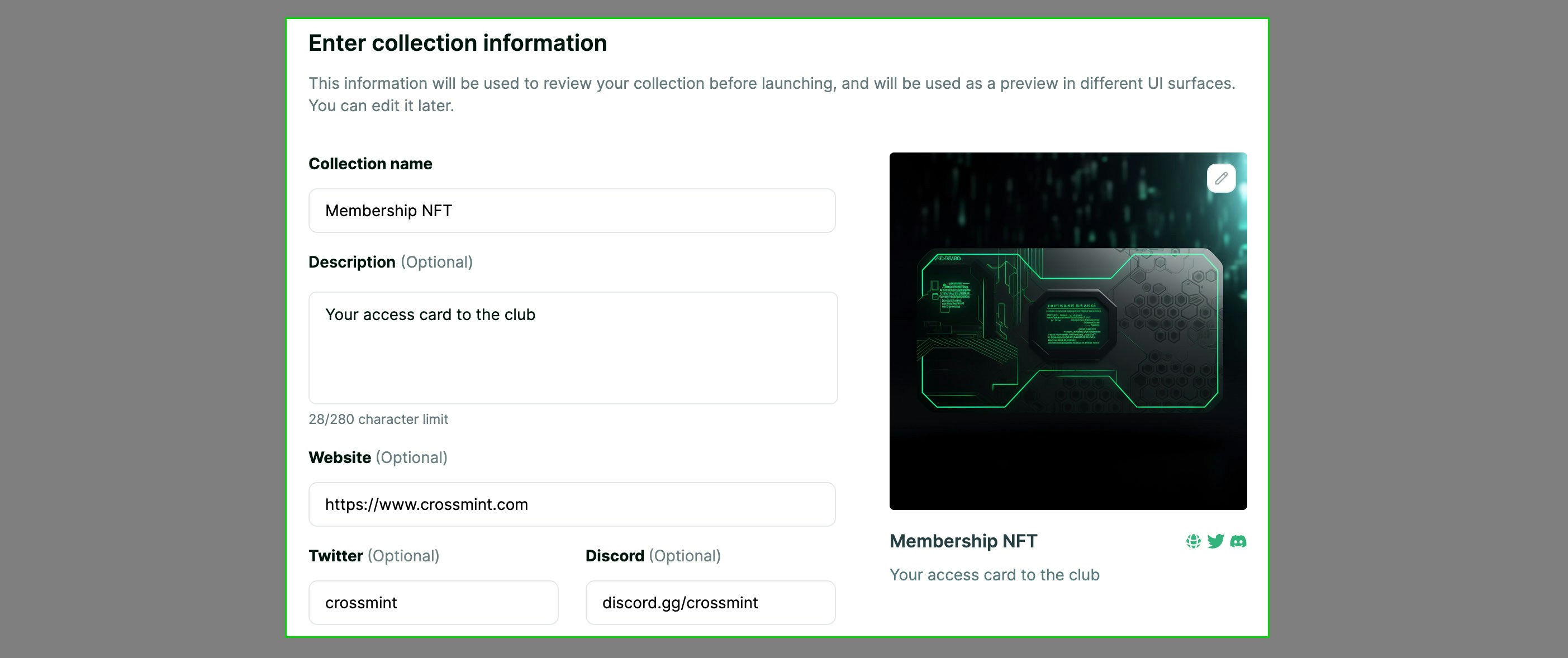Click the 'Membership NFT' preview title
The width and height of the screenshot is (1568, 658).
coord(963,541)
